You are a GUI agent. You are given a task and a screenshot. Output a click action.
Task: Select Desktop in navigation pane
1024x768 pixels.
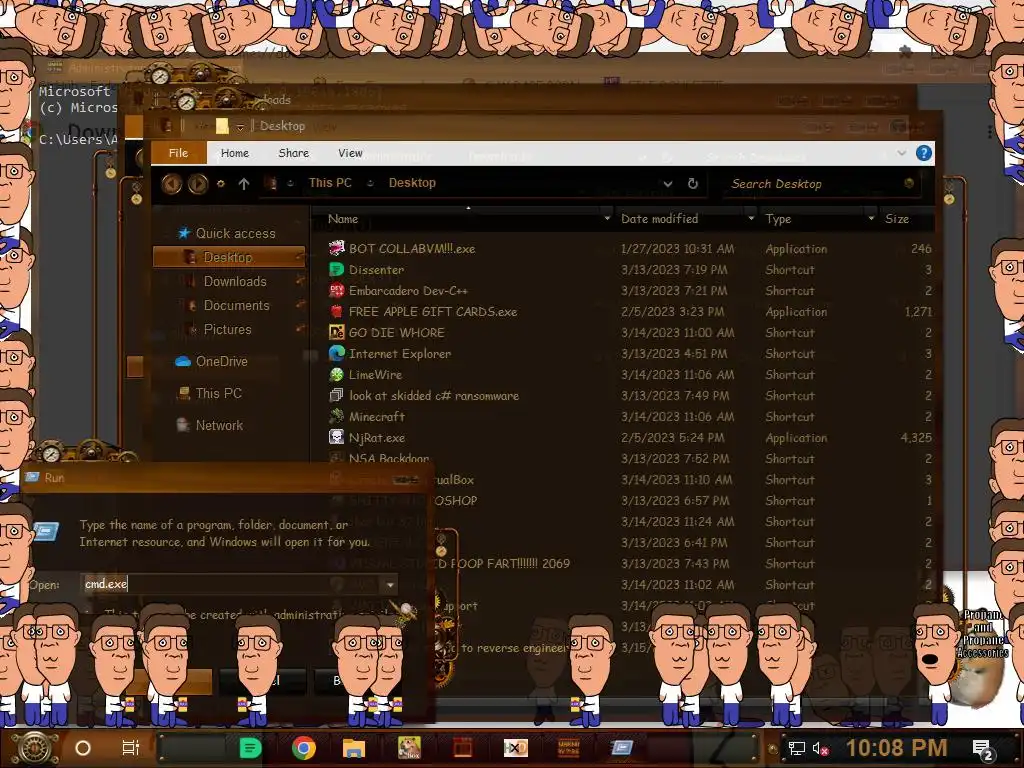[x=229, y=257]
